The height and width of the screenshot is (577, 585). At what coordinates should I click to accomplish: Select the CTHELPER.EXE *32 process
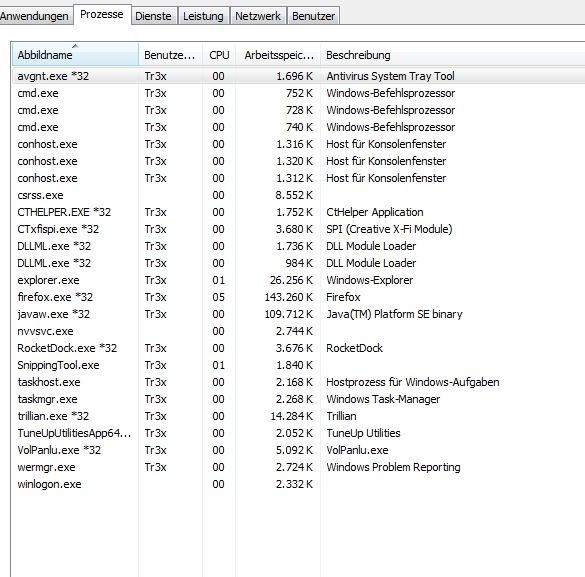[298, 212]
